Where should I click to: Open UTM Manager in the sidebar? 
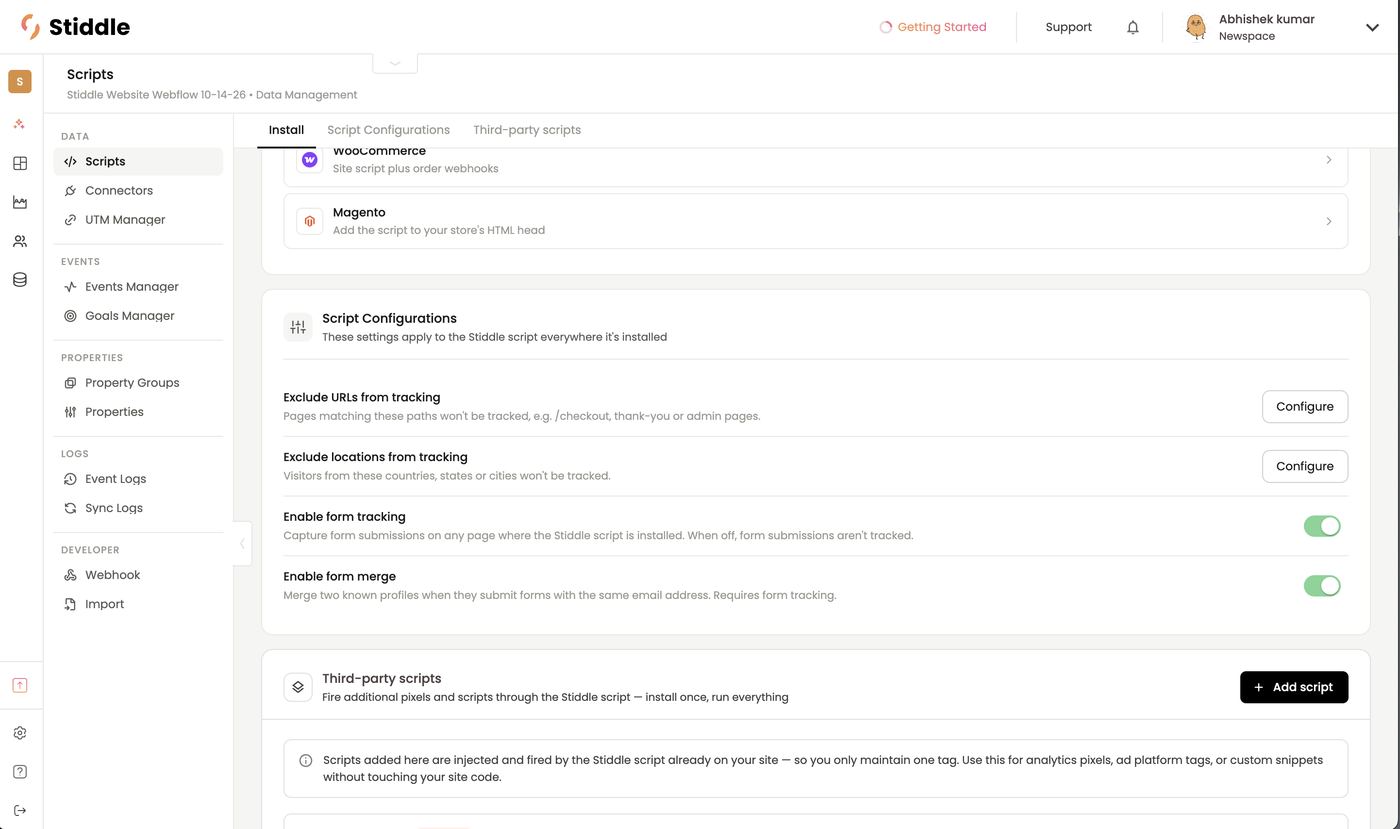pos(138,219)
